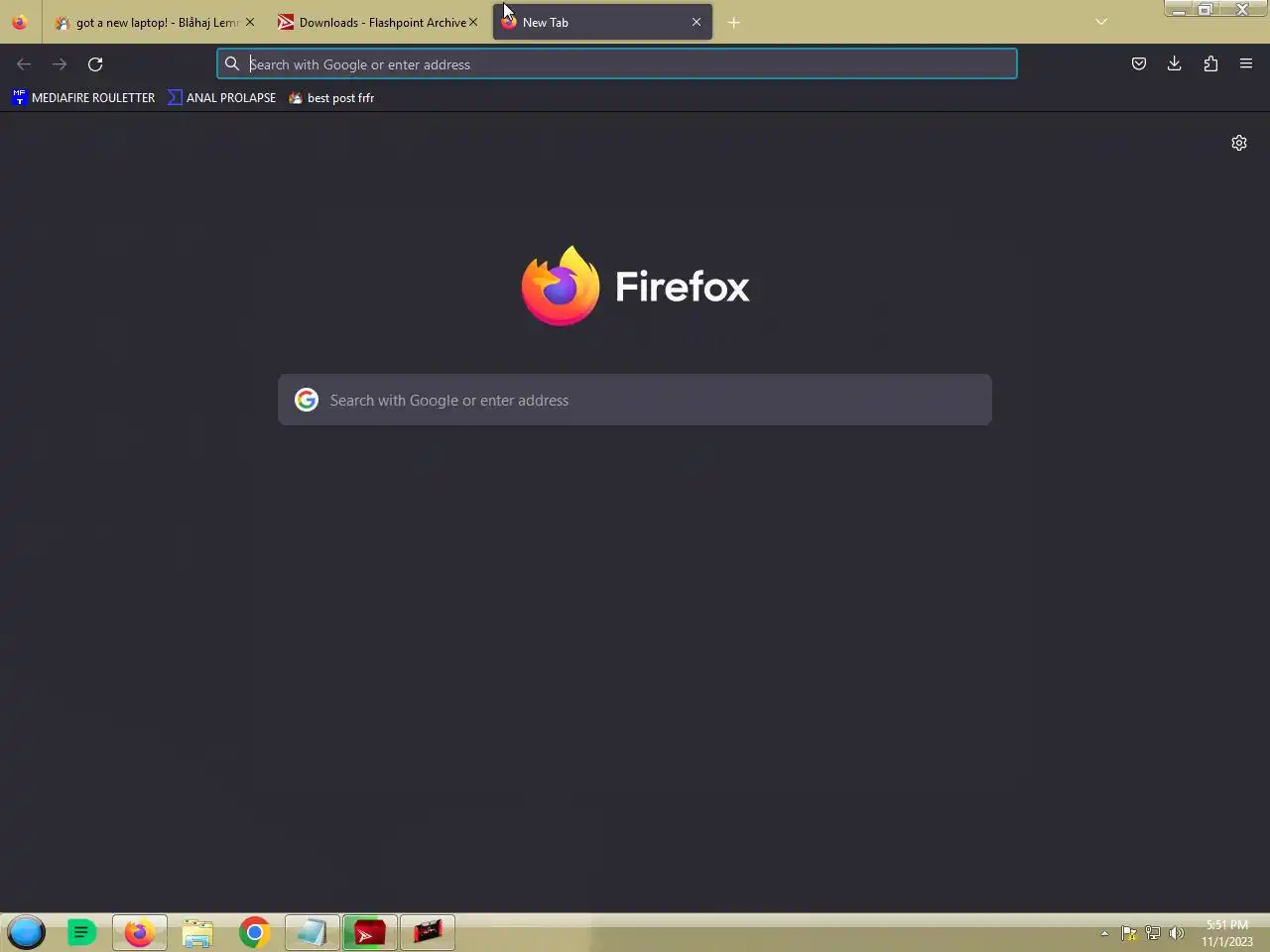List all tabs dropdown arrow
The image size is (1270, 952).
pyautogui.click(x=1101, y=22)
